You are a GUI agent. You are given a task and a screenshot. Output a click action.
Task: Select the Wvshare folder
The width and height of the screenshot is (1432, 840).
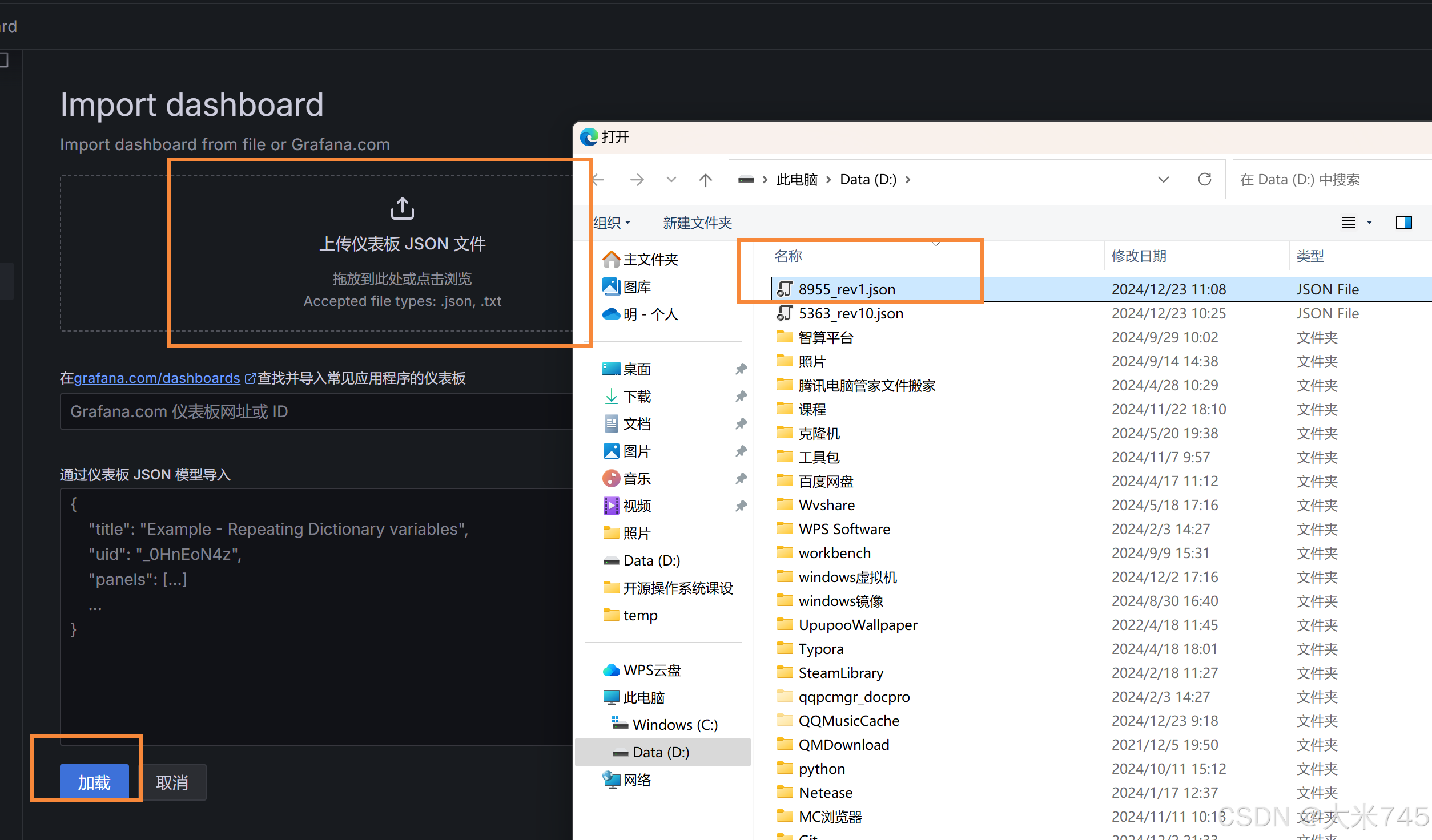[826, 505]
